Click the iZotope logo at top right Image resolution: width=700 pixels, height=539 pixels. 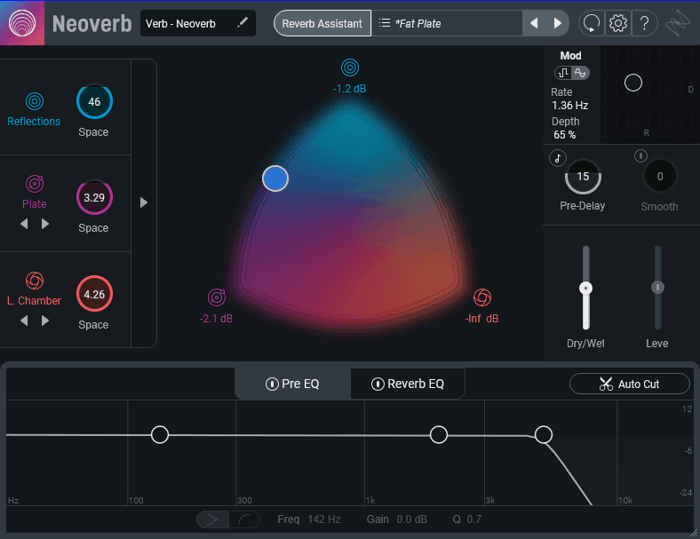[677, 23]
